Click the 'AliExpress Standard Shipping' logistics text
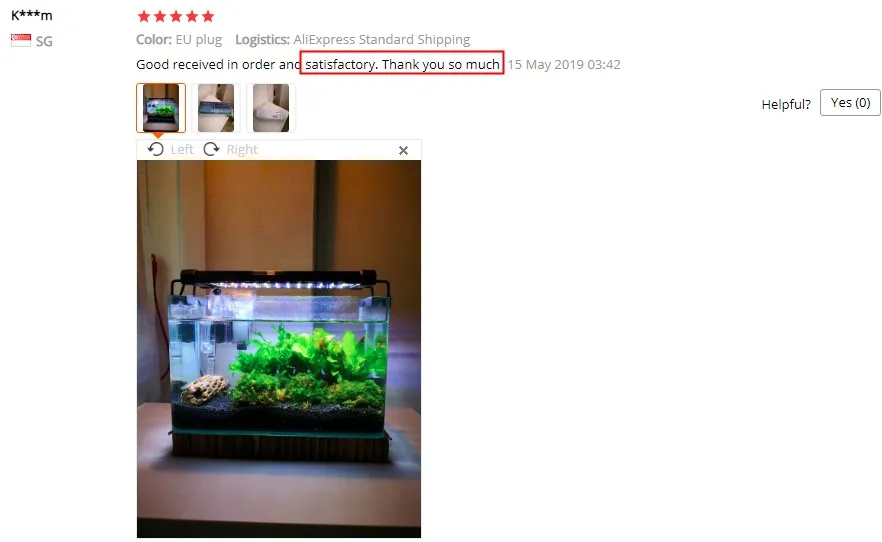 381,40
